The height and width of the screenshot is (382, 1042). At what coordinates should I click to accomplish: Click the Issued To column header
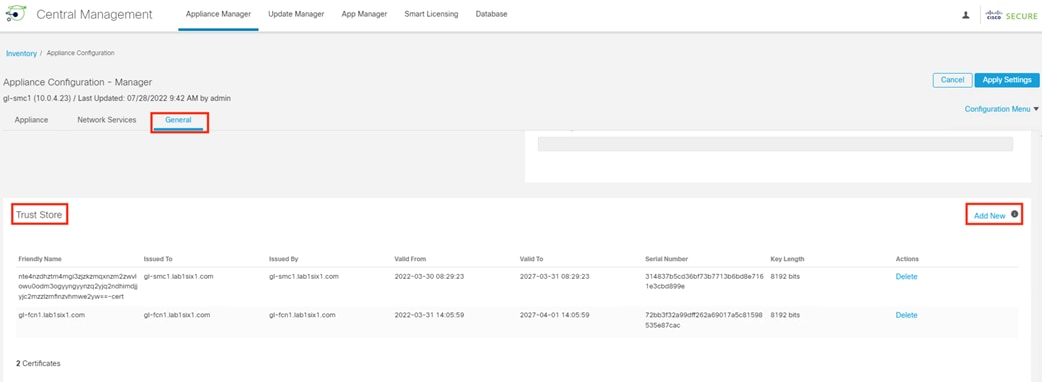click(157, 258)
